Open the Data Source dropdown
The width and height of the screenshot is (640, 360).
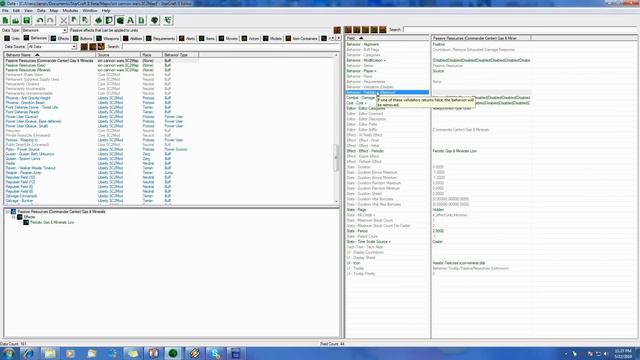point(52,47)
